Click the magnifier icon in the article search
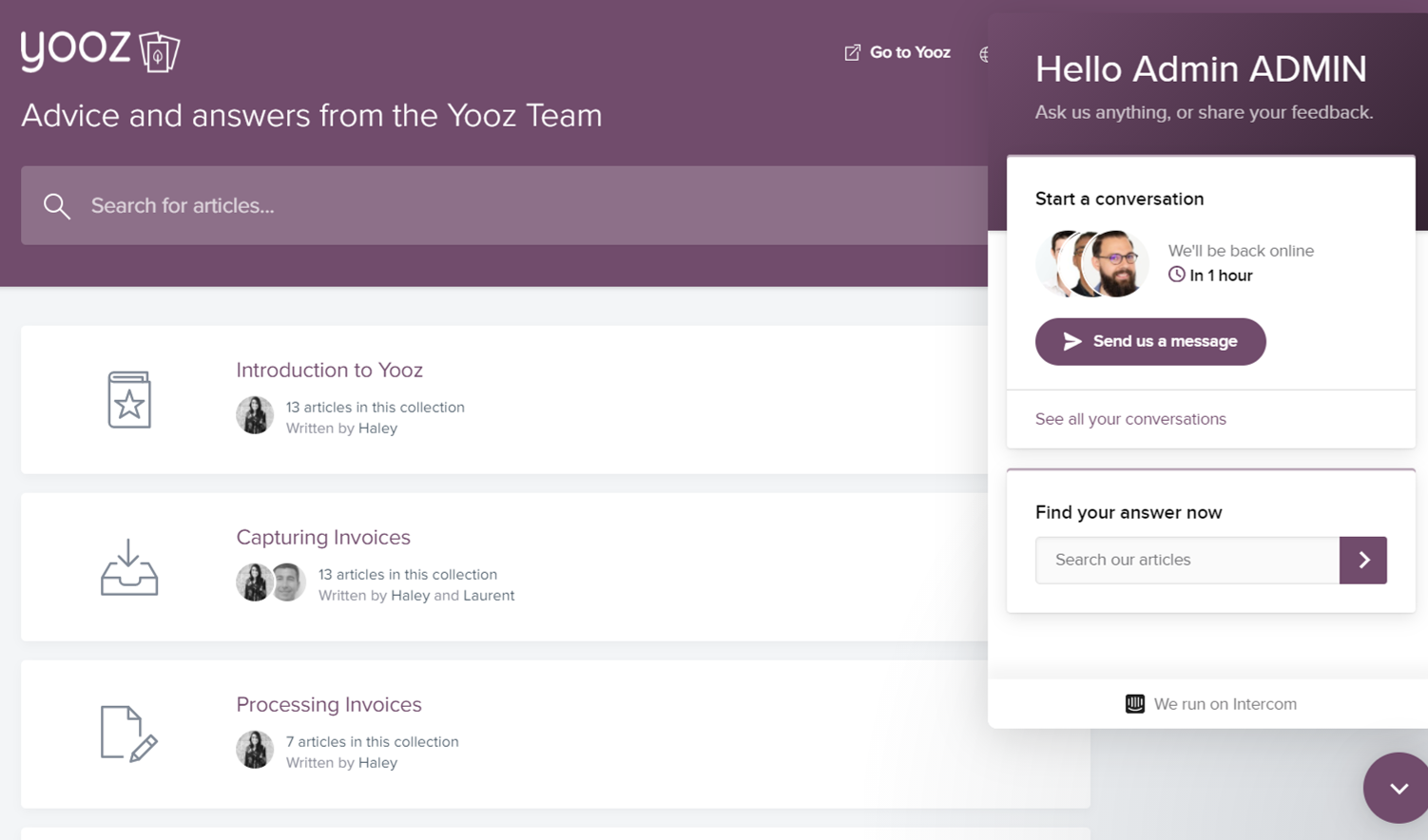1428x840 pixels. tap(57, 206)
